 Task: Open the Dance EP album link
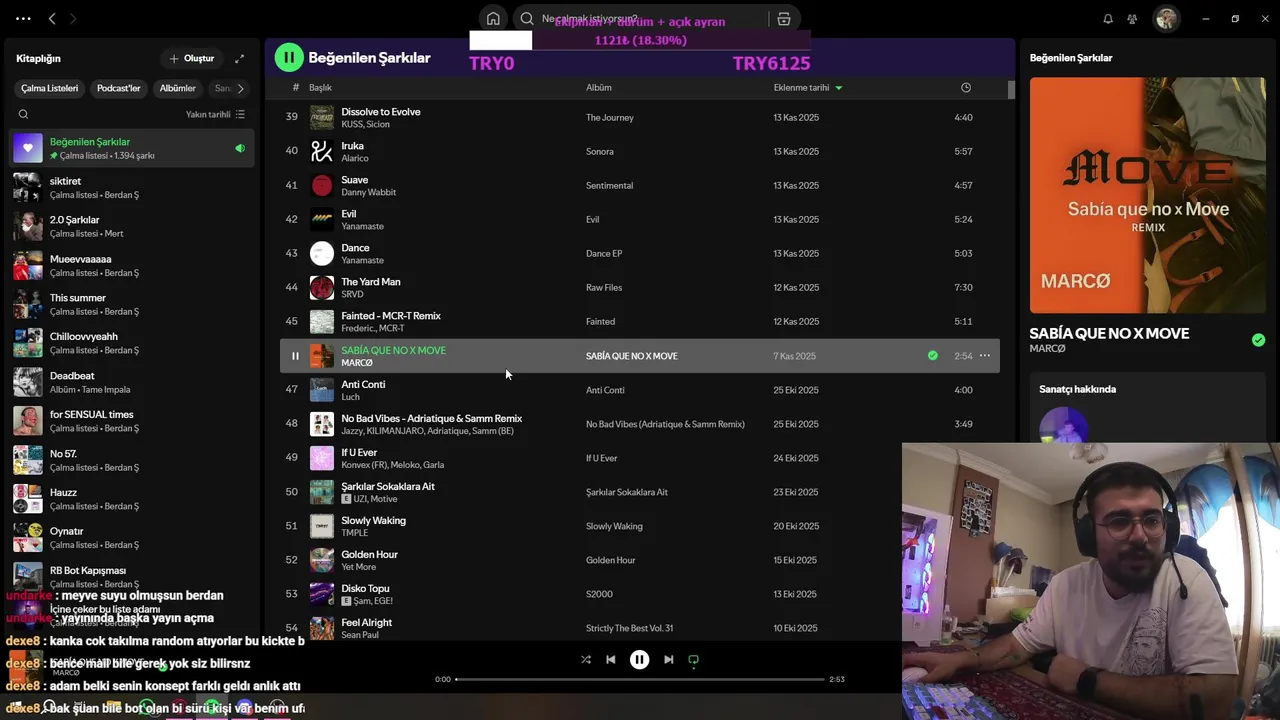click(604, 254)
